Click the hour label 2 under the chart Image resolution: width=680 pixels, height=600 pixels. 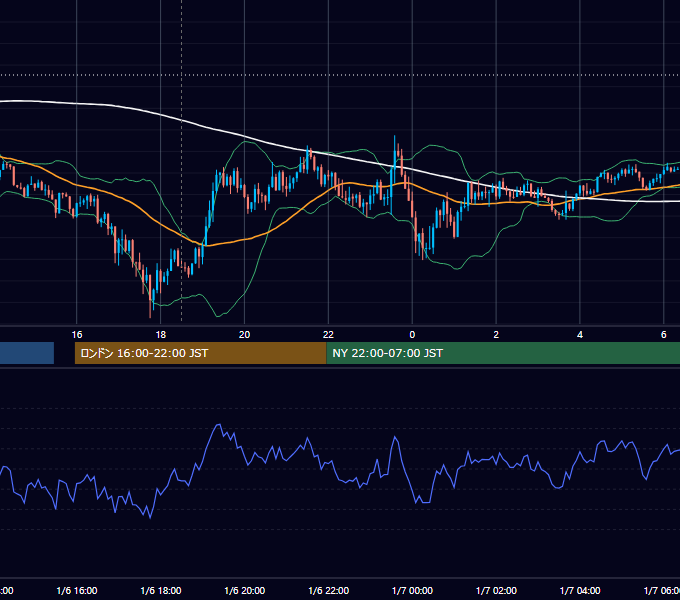496,335
